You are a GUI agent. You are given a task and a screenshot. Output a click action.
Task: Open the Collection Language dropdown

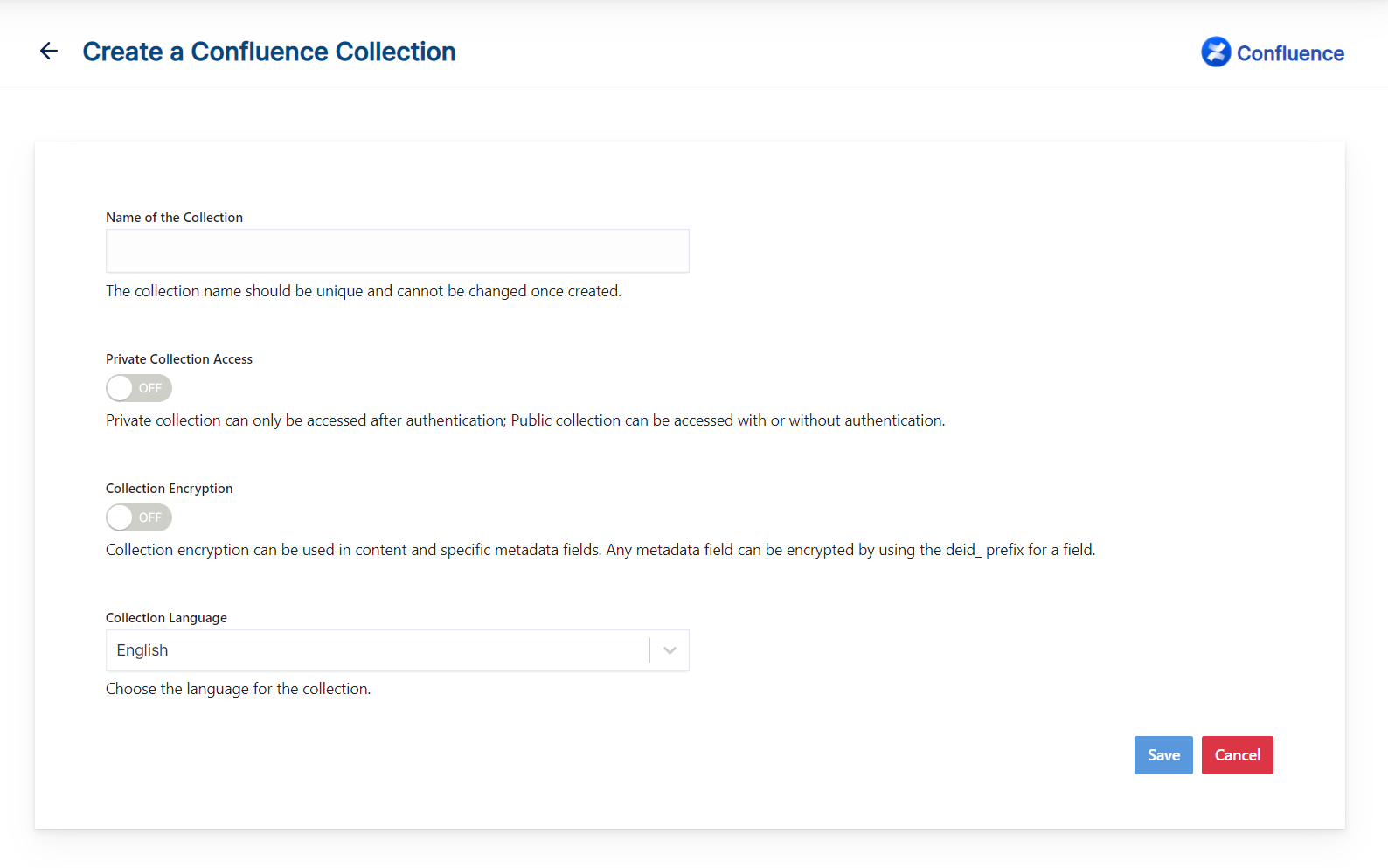[398, 650]
